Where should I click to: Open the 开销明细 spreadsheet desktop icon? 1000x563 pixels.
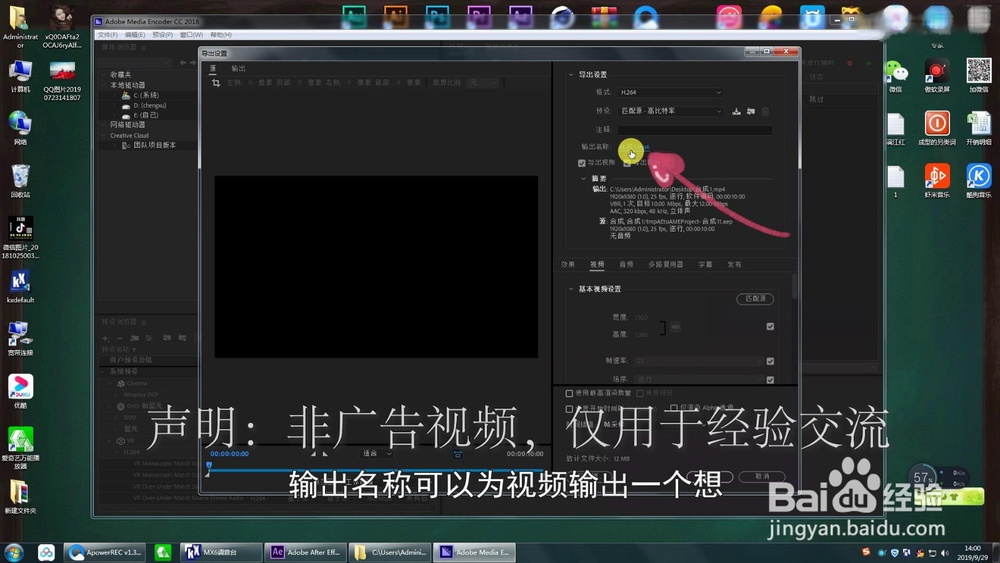(x=978, y=128)
